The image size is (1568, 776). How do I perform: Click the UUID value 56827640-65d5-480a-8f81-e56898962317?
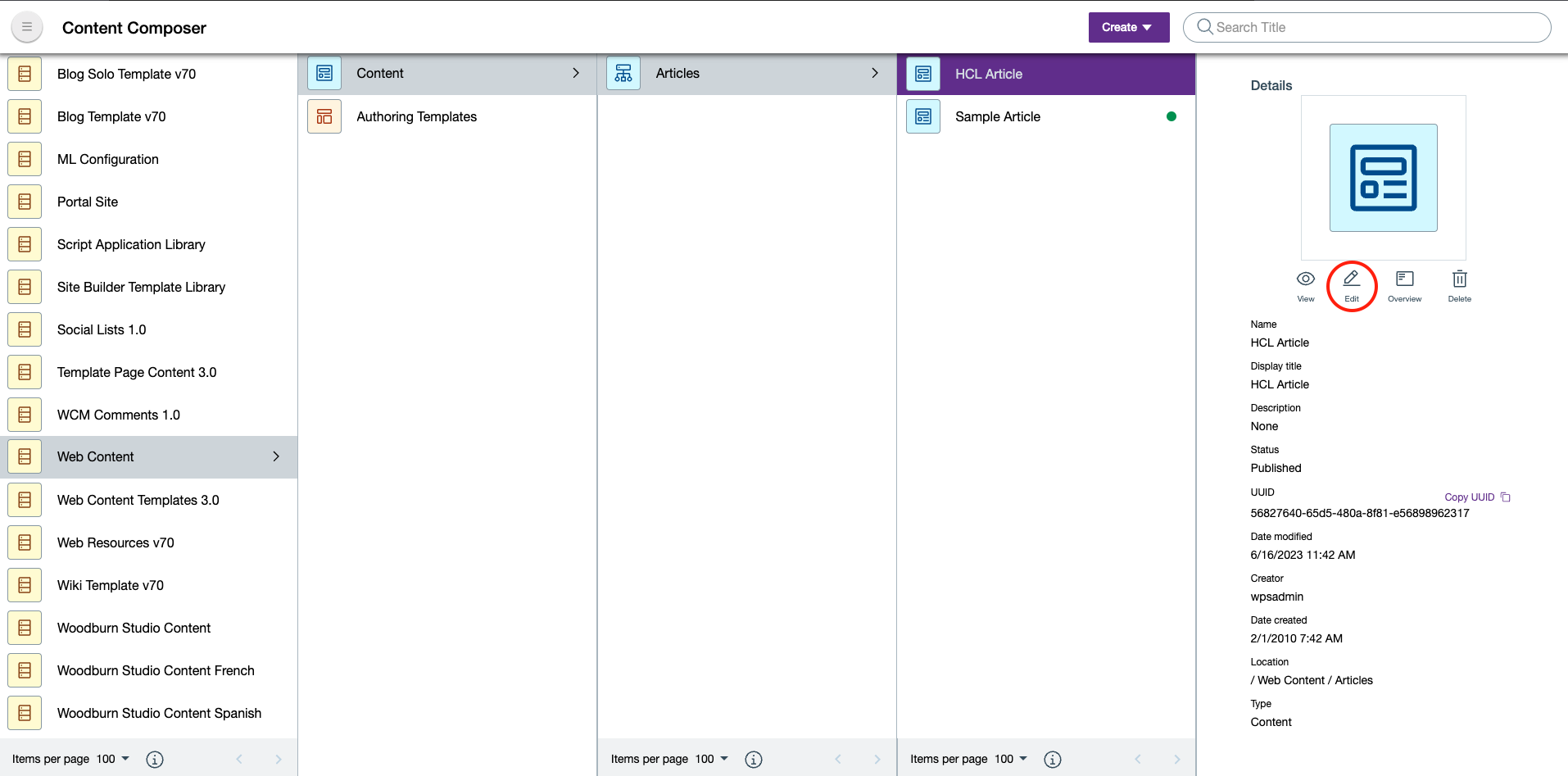(x=1360, y=513)
